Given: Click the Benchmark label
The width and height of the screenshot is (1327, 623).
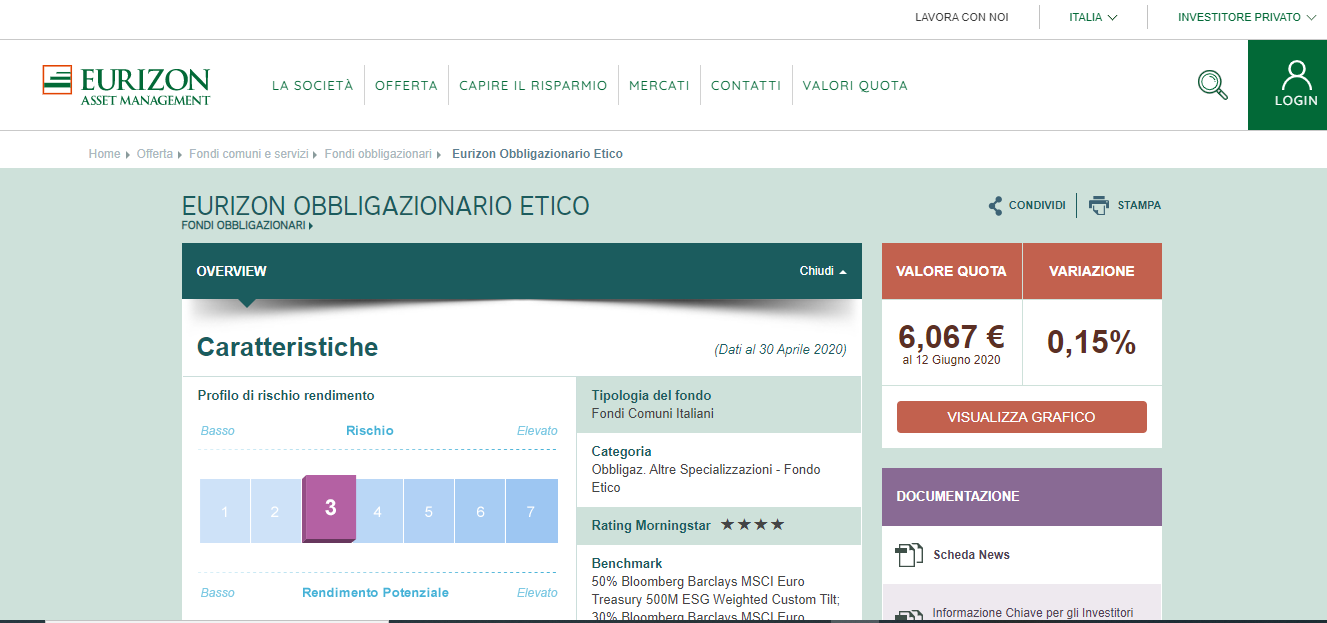Looking at the screenshot, I should [x=627, y=563].
